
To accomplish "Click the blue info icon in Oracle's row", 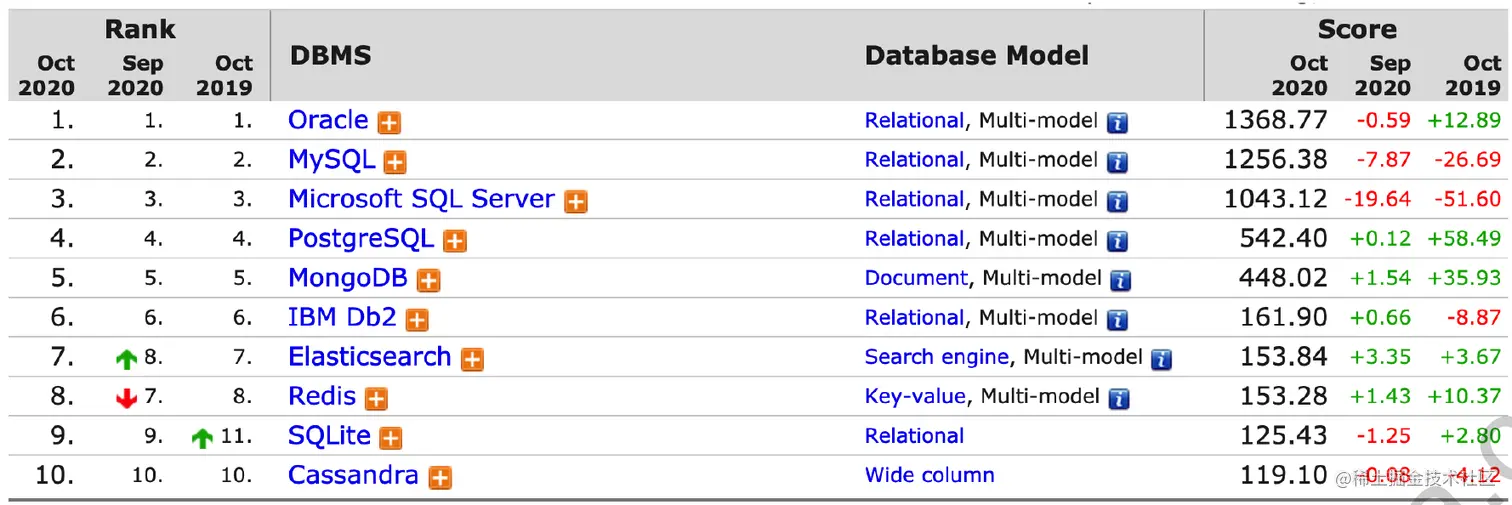I will pos(1117,123).
